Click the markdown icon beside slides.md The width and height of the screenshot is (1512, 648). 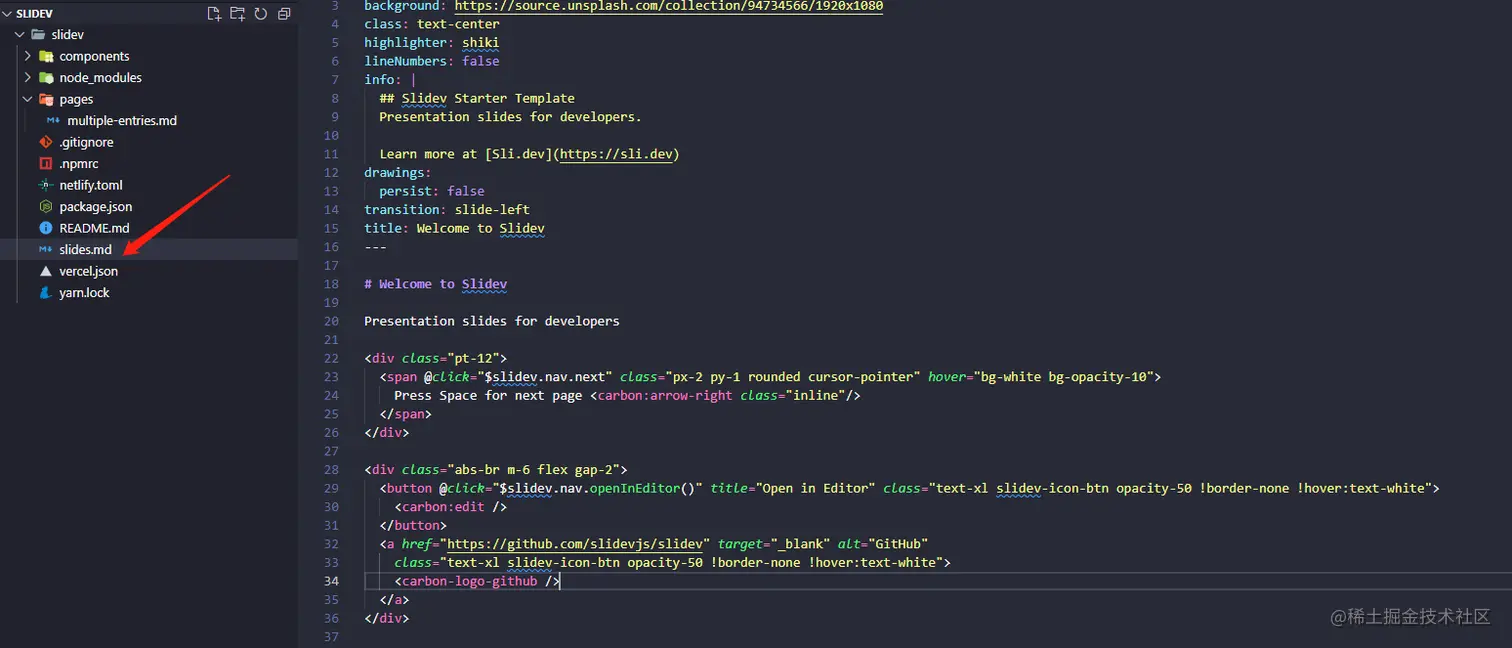(x=45, y=250)
